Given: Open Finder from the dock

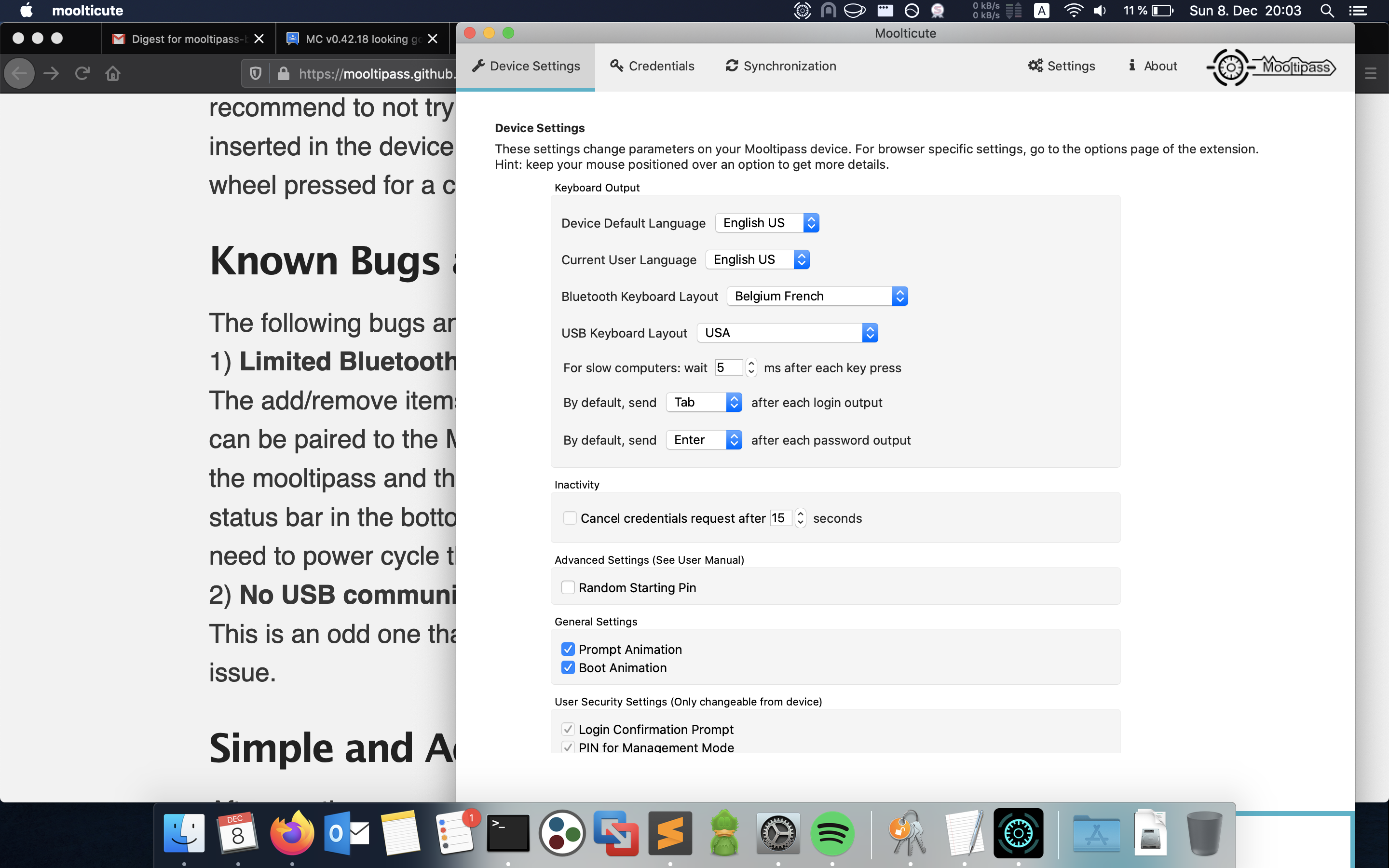Looking at the screenshot, I should (x=184, y=833).
